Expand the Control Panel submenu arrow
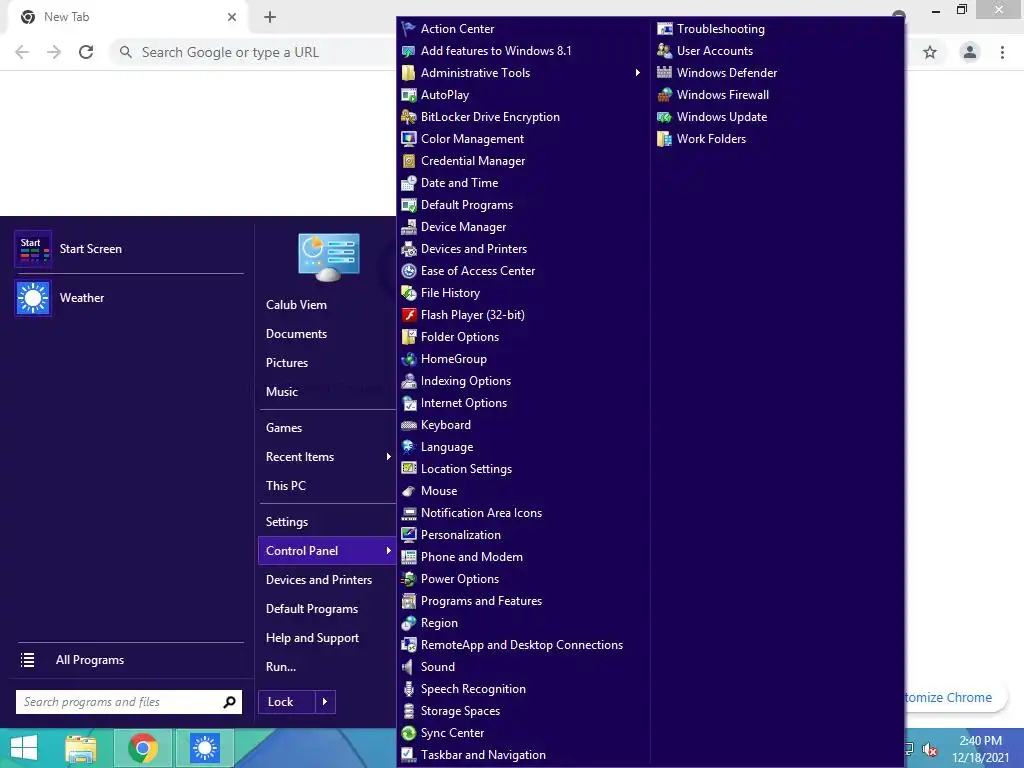Viewport: 1024px width, 768px height. [x=389, y=551]
